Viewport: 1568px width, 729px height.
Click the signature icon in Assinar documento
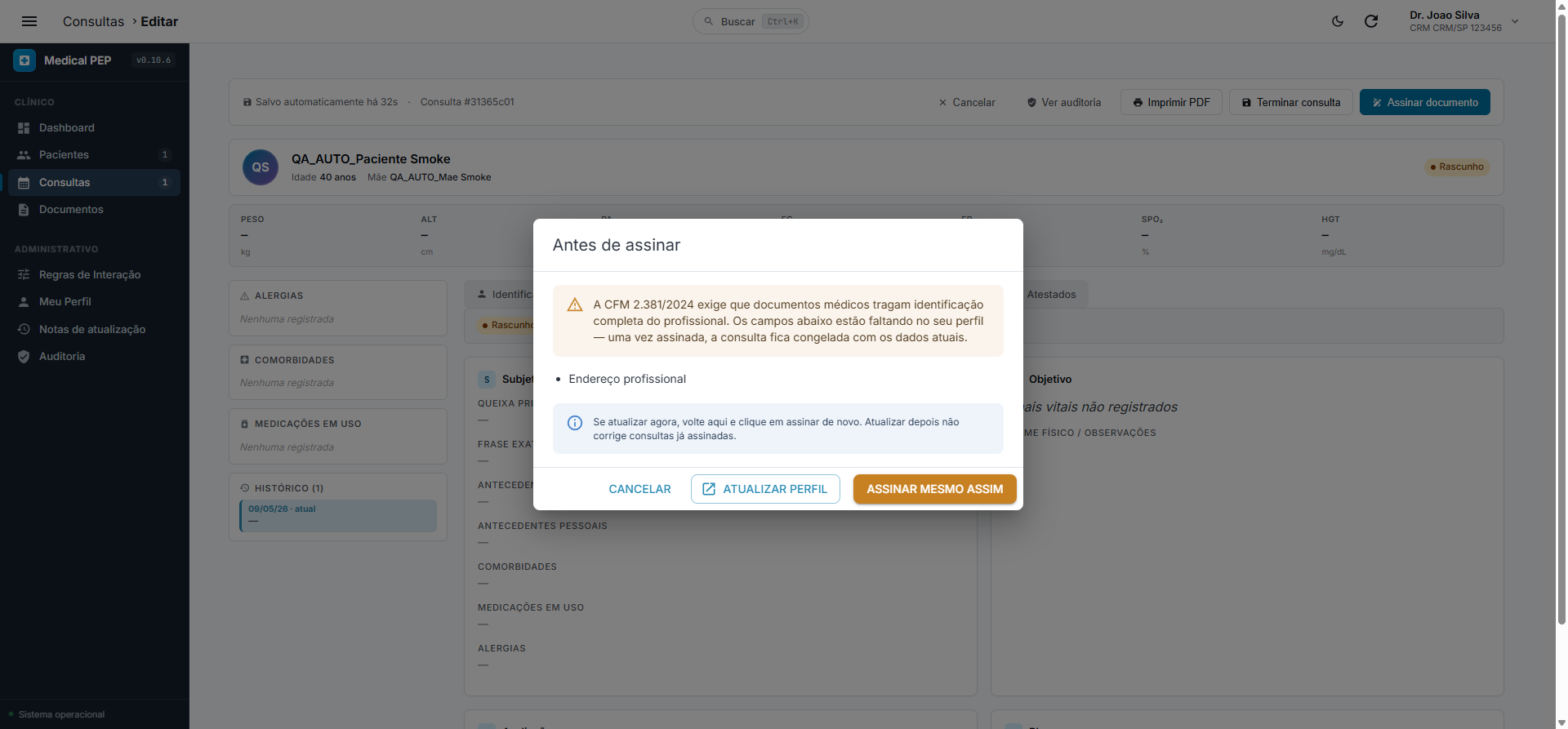click(1377, 102)
